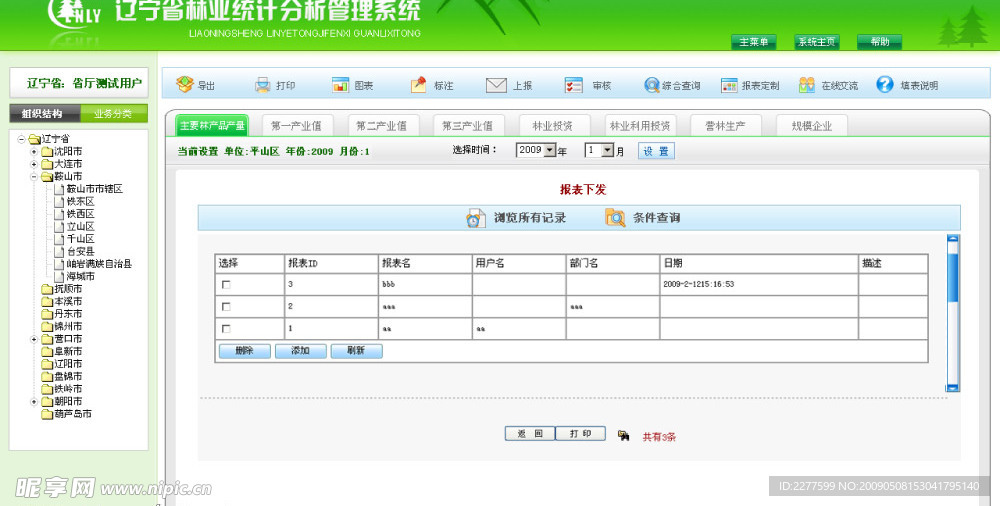Collapse the 鞍山市 tree node

point(34,176)
